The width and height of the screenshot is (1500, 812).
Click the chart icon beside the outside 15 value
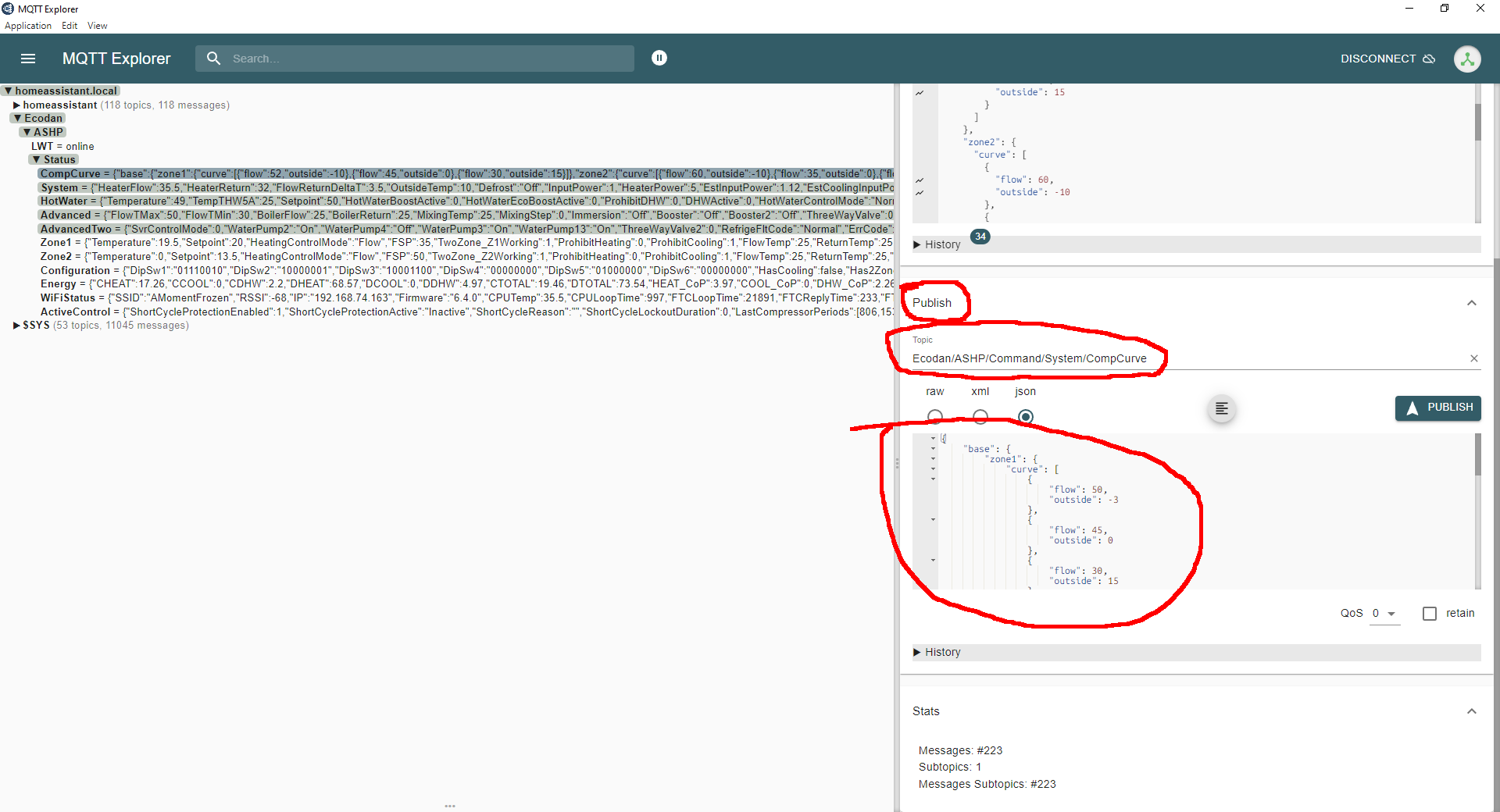coord(920,93)
